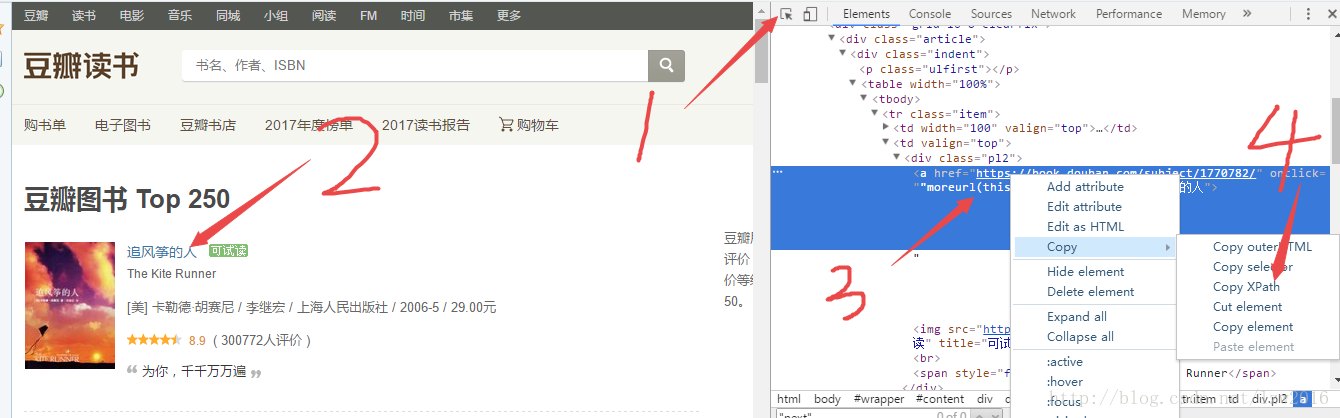
Task: Collapse the div class="article" node
Action: point(831,39)
